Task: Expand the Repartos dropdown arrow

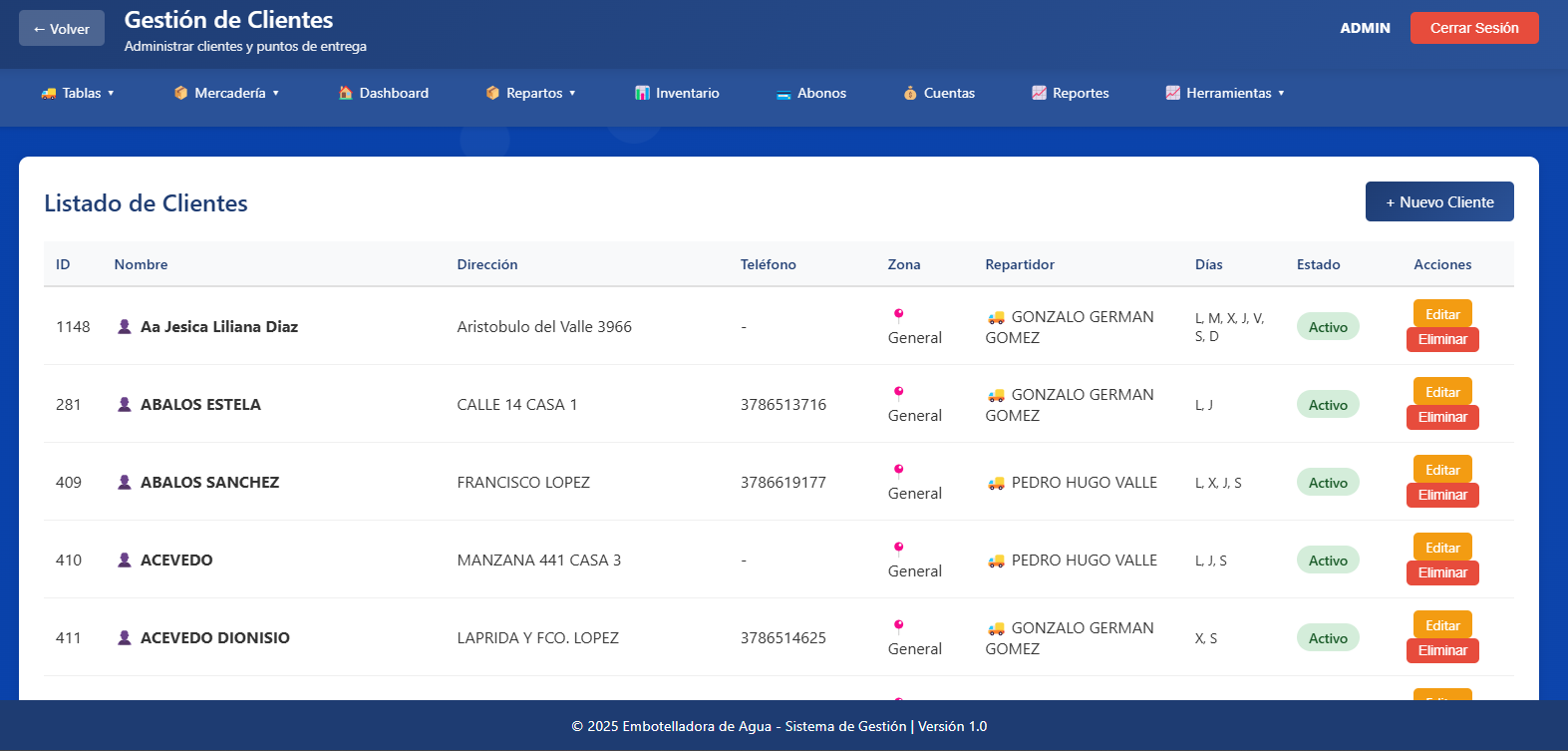Action: [x=572, y=93]
